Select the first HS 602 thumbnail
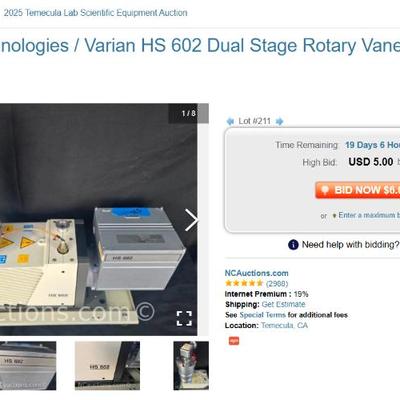Image resolution: width=400 pixels, height=400 pixels. pos(28,366)
